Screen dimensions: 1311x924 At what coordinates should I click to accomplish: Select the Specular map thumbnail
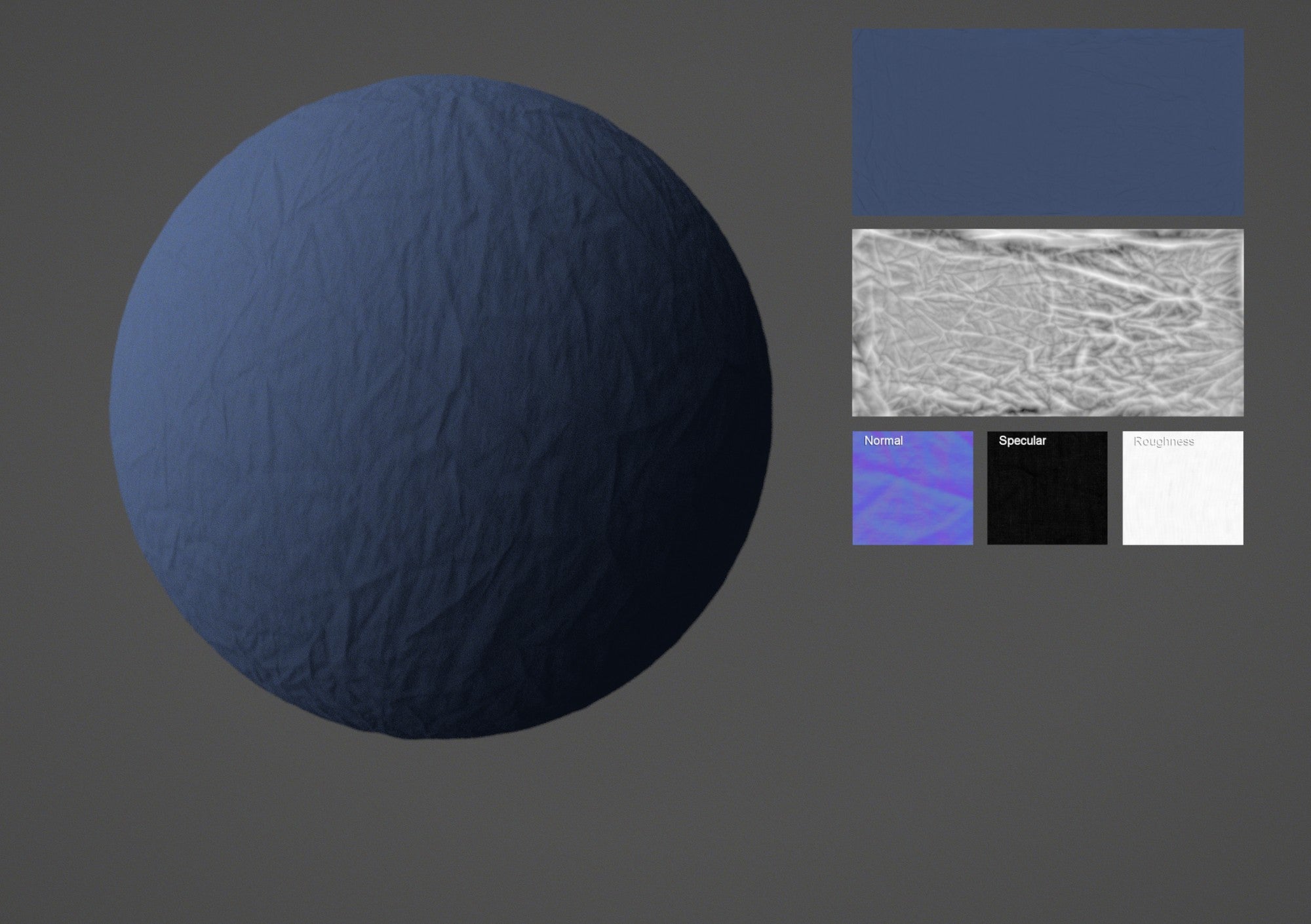[x=1047, y=488]
